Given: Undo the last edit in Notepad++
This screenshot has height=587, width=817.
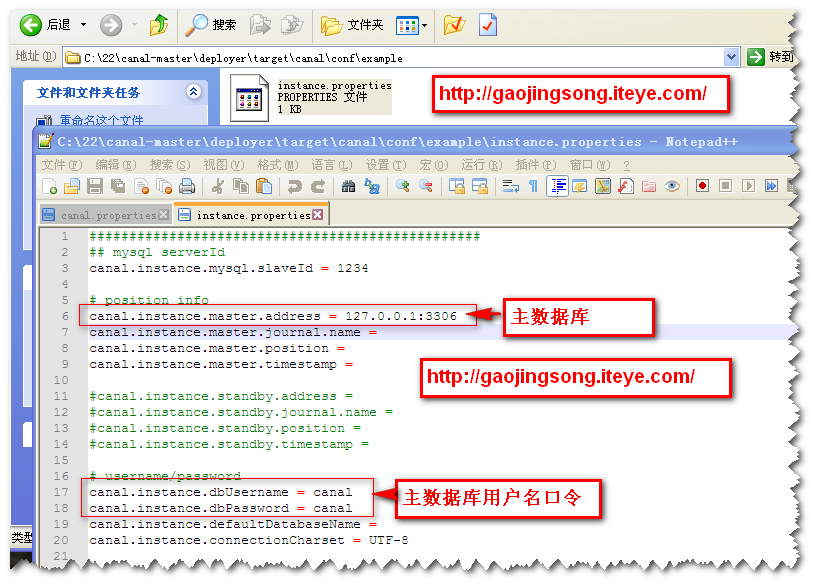Looking at the screenshot, I should click(x=295, y=186).
